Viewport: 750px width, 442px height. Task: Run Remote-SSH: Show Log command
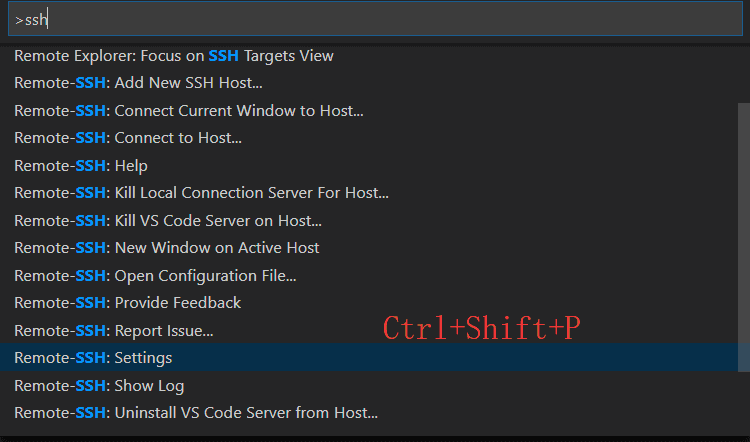[x=369, y=386]
